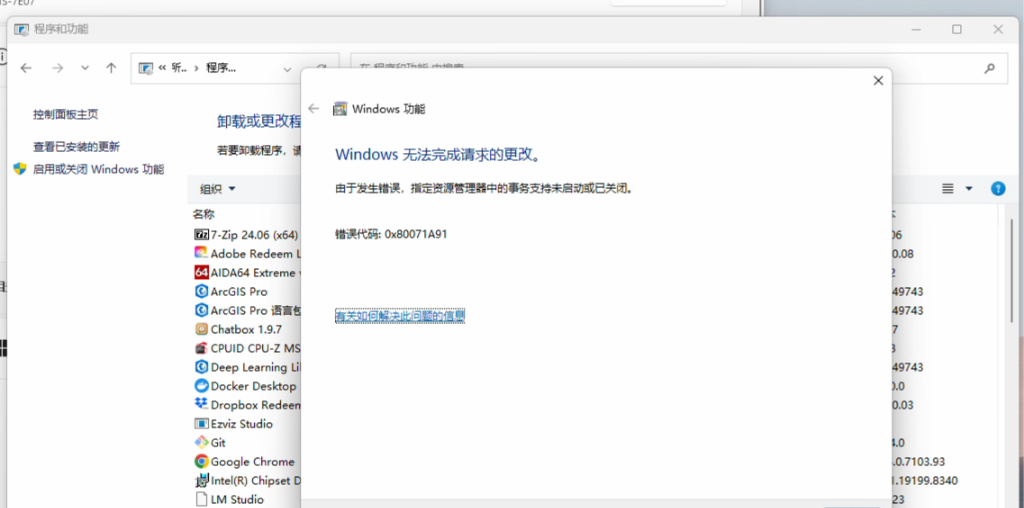Click the 程序和功能 title bar icon

(x=22, y=29)
